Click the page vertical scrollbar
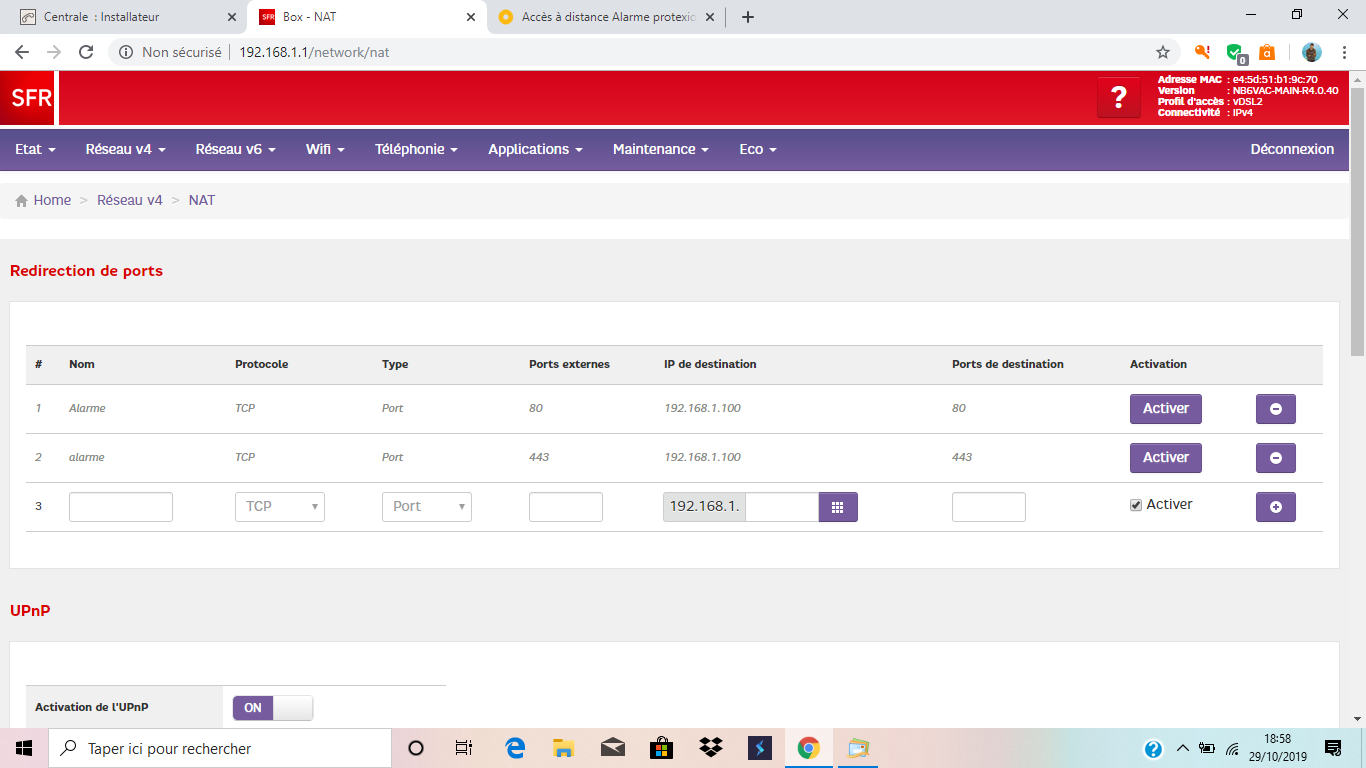 [x=1357, y=220]
